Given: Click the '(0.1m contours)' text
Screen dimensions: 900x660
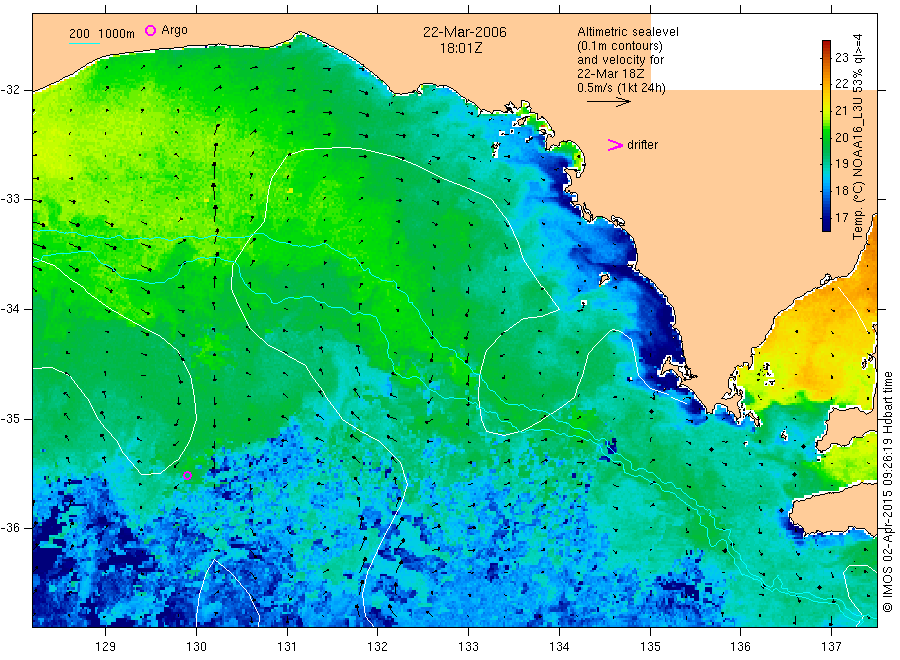Looking at the screenshot, I should tap(619, 46).
